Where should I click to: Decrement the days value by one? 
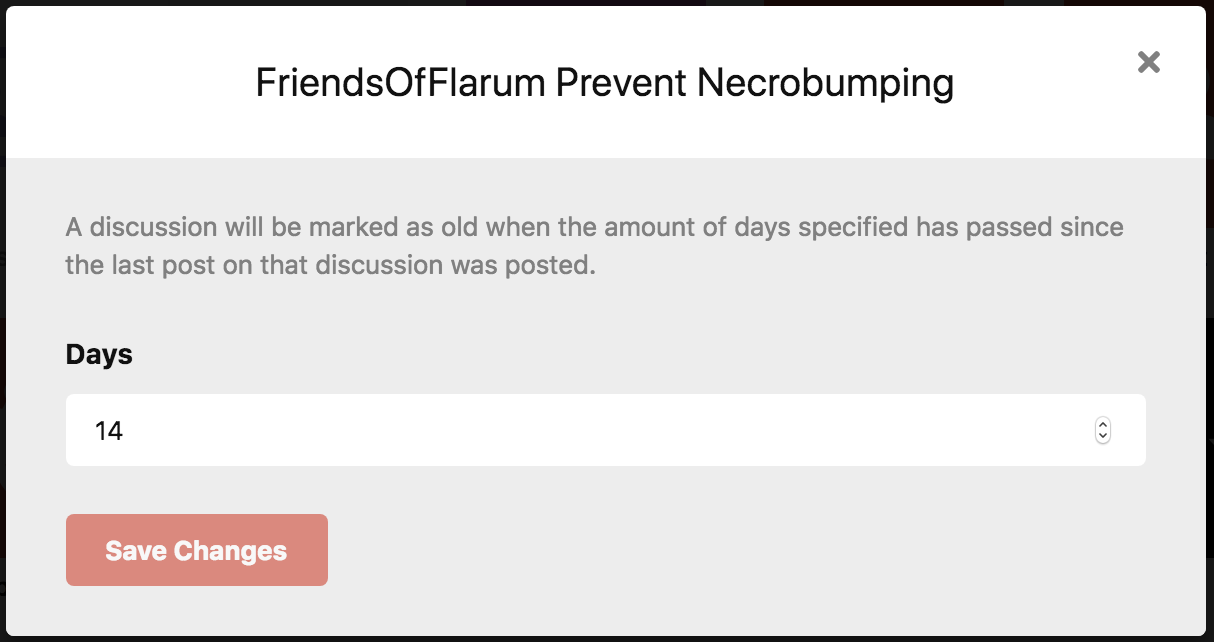tap(1103, 437)
